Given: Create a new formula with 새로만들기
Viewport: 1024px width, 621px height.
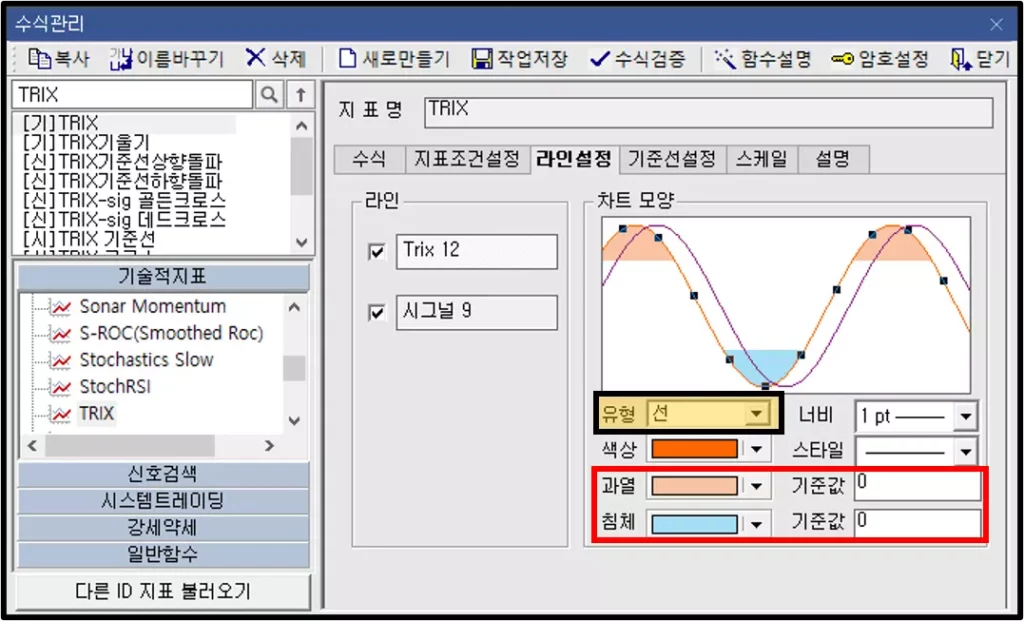Looking at the screenshot, I should [x=394, y=59].
